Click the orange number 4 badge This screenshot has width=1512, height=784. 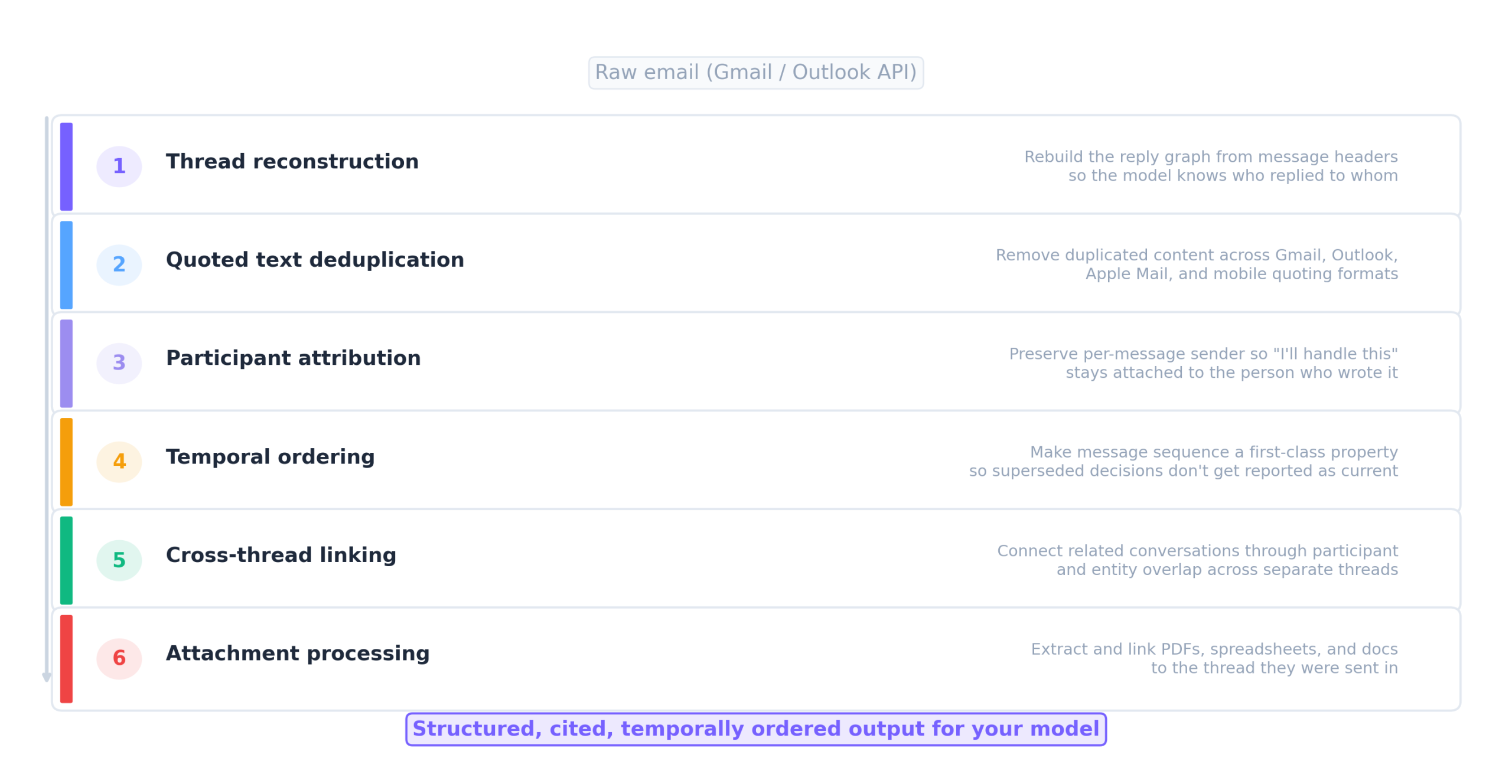[119, 462]
